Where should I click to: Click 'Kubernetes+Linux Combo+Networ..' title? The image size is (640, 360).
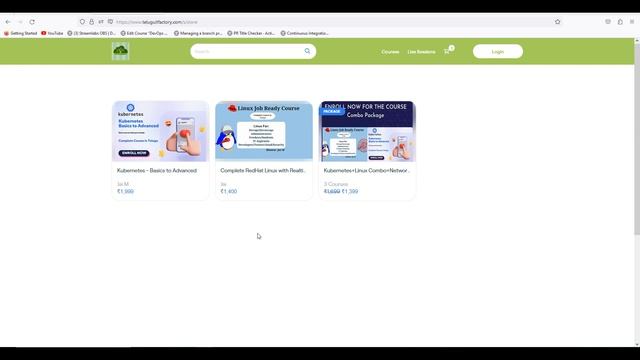(x=367, y=170)
